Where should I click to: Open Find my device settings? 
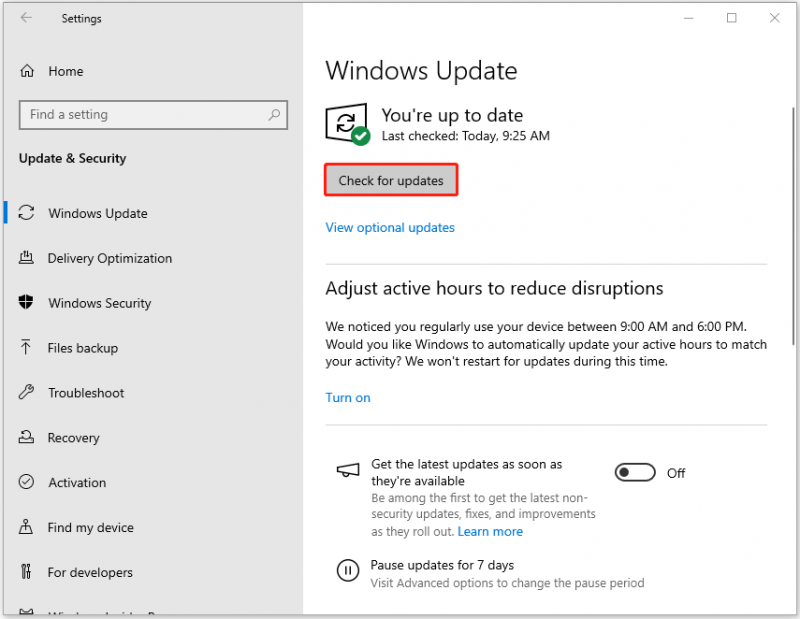pyautogui.click(x=91, y=528)
